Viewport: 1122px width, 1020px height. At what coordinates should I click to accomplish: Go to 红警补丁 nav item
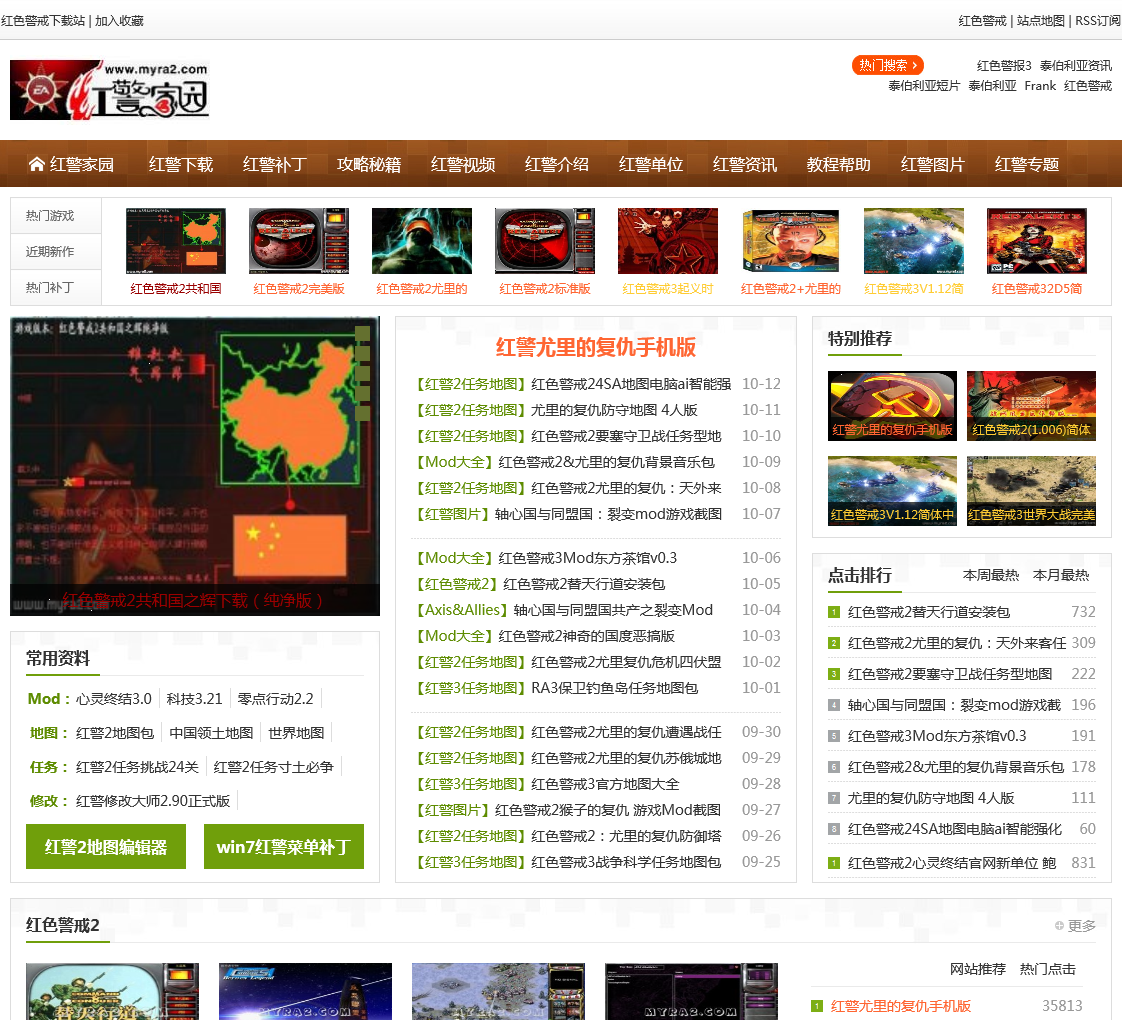(275, 165)
